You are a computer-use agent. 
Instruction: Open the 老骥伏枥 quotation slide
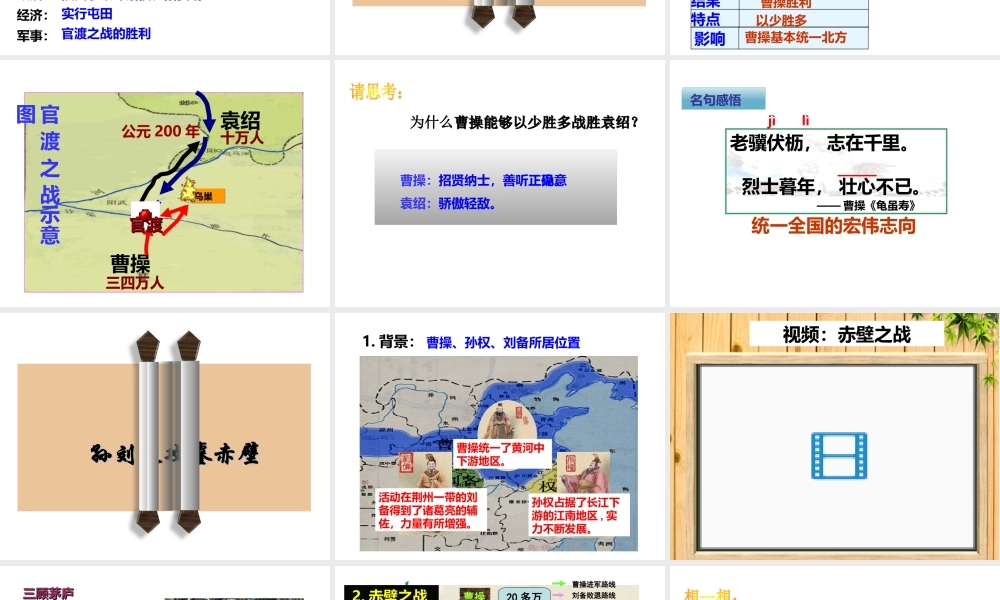point(834,183)
